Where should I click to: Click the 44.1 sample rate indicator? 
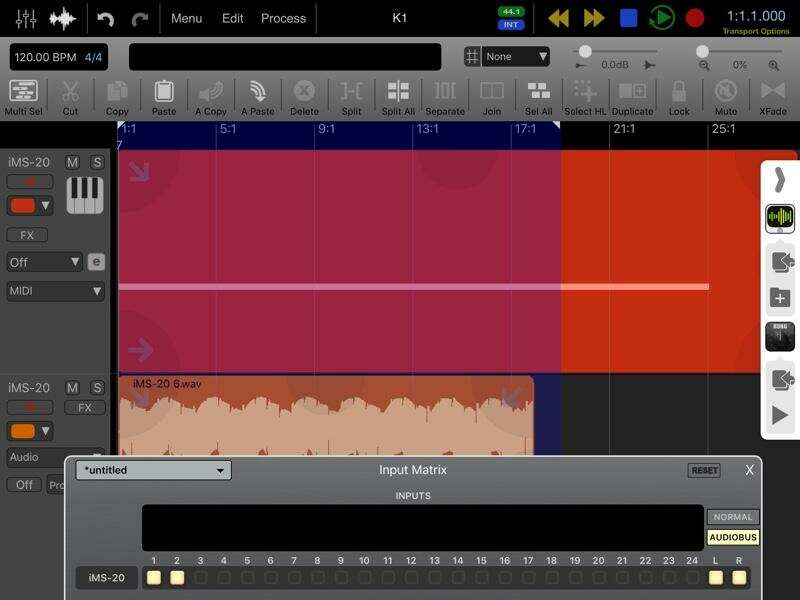tap(511, 12)
